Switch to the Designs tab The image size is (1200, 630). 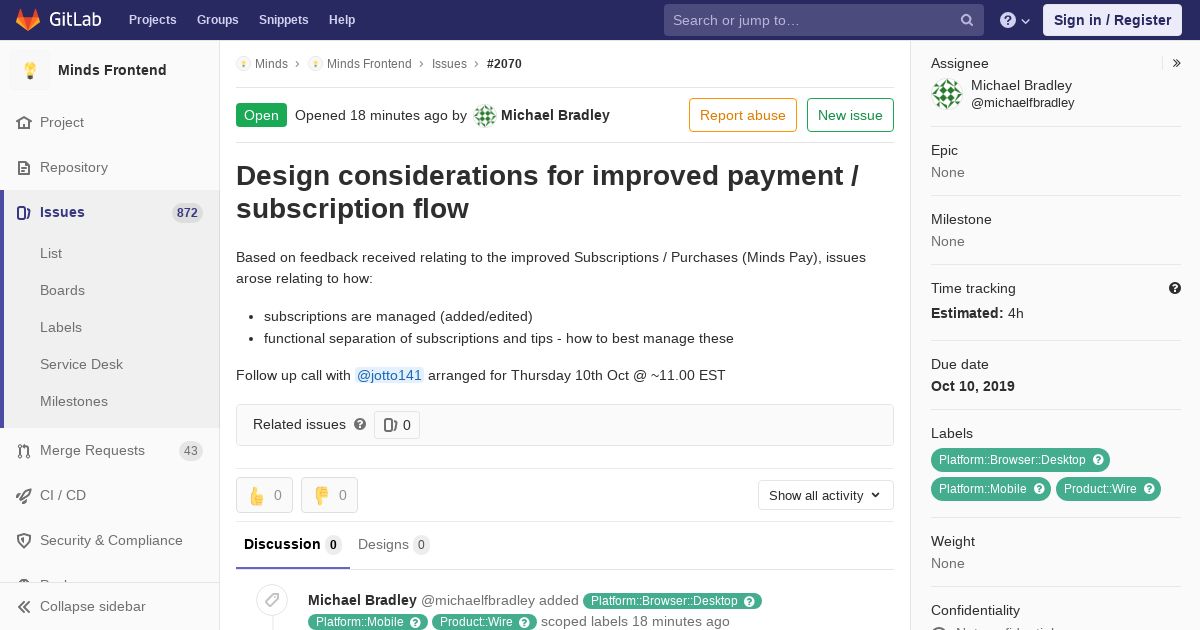click(394, 545)
